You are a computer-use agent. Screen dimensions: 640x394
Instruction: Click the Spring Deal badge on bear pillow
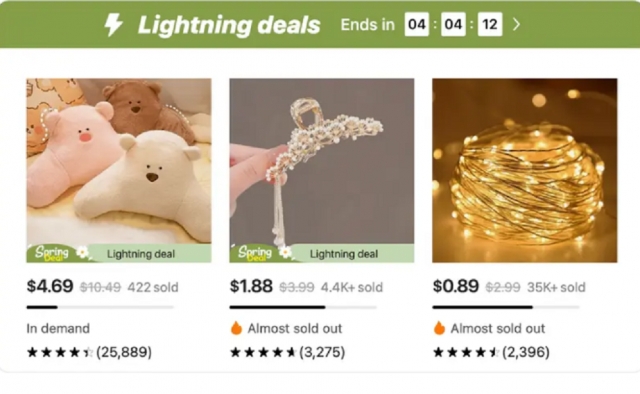[59, 253]
